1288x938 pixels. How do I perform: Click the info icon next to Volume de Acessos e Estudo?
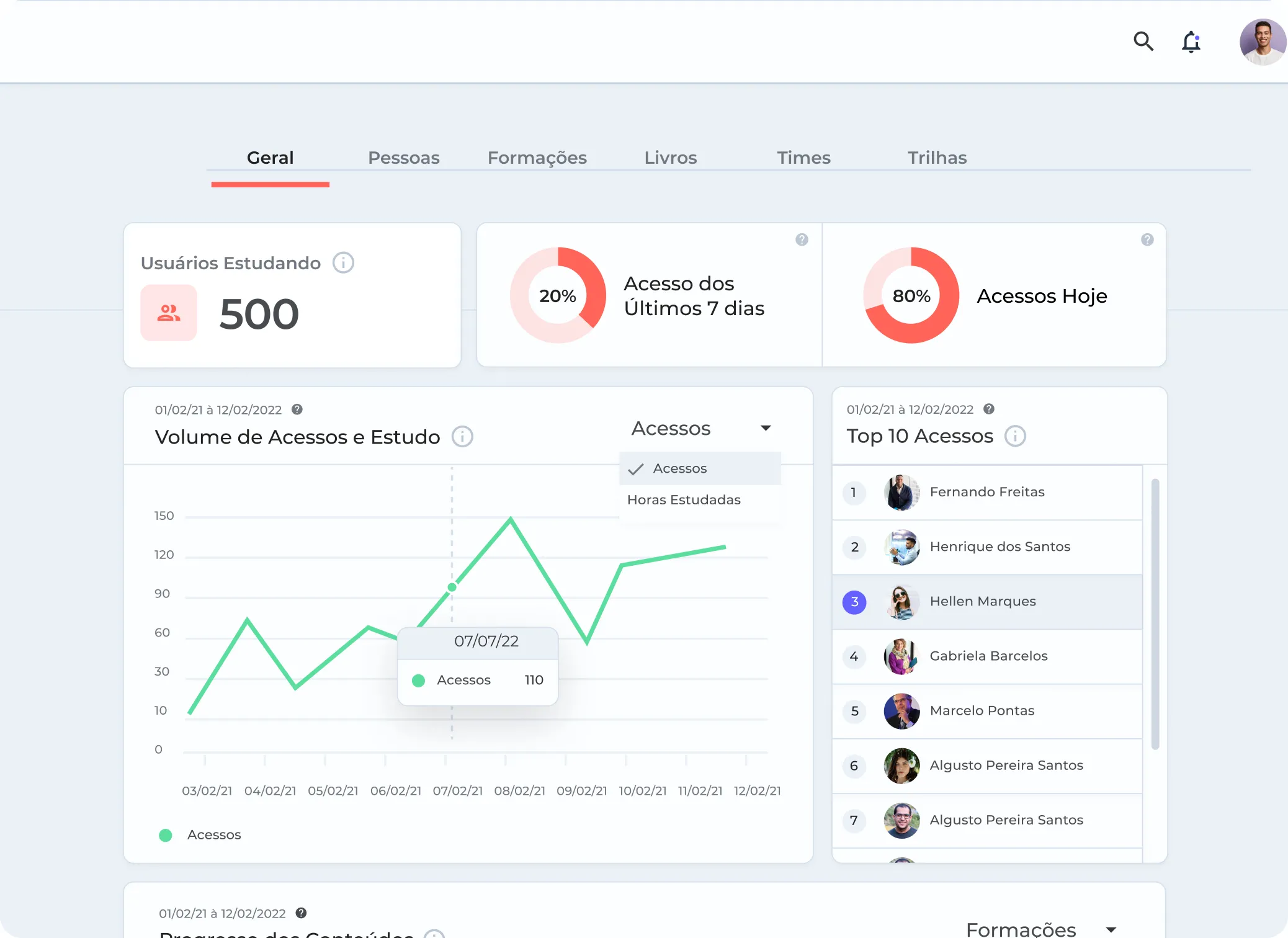pyautogui.click(x=462, y=437)
